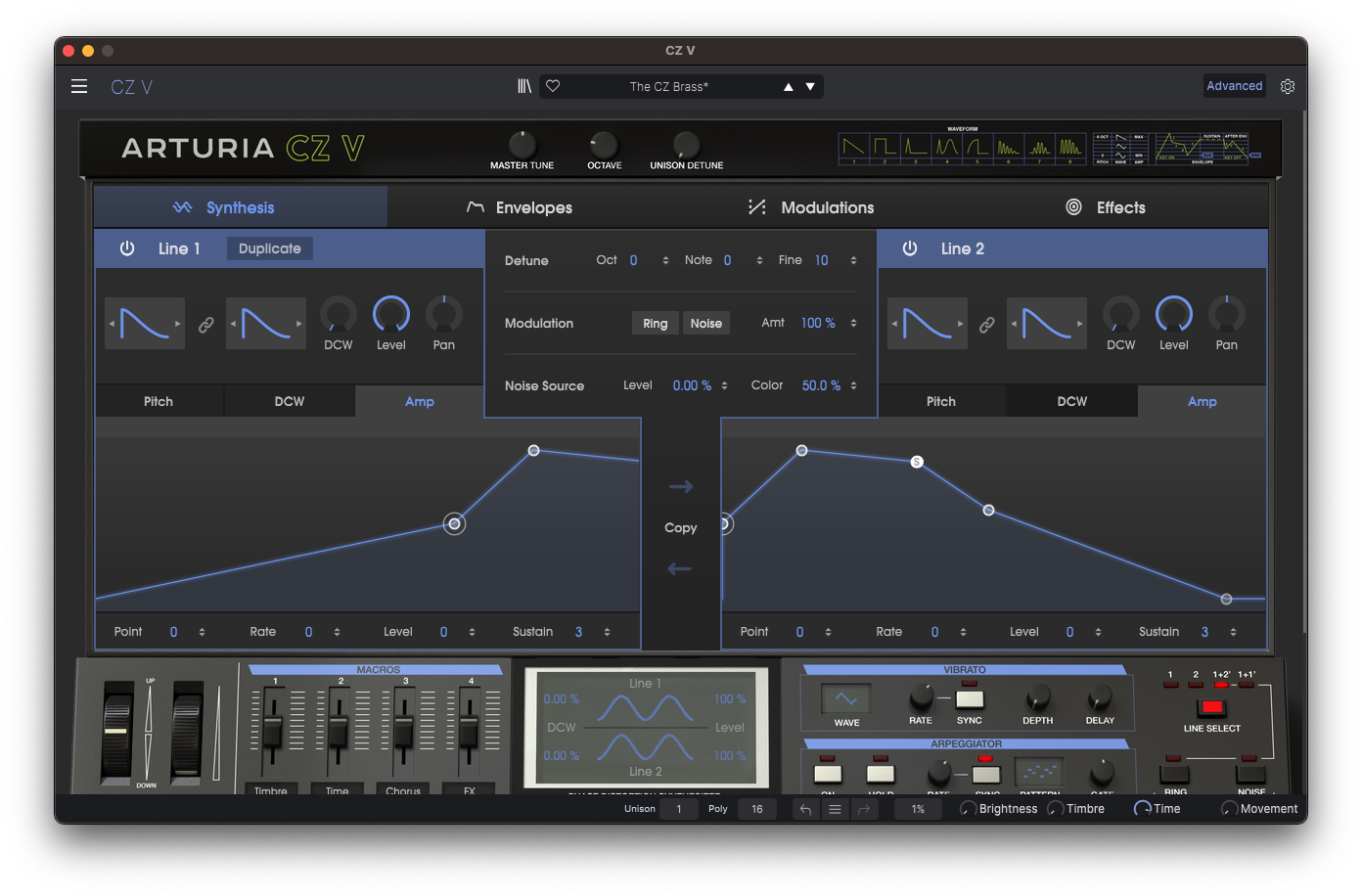
Task: Select Line 1 Amp envelope peak point
Action: coord(533,451)
